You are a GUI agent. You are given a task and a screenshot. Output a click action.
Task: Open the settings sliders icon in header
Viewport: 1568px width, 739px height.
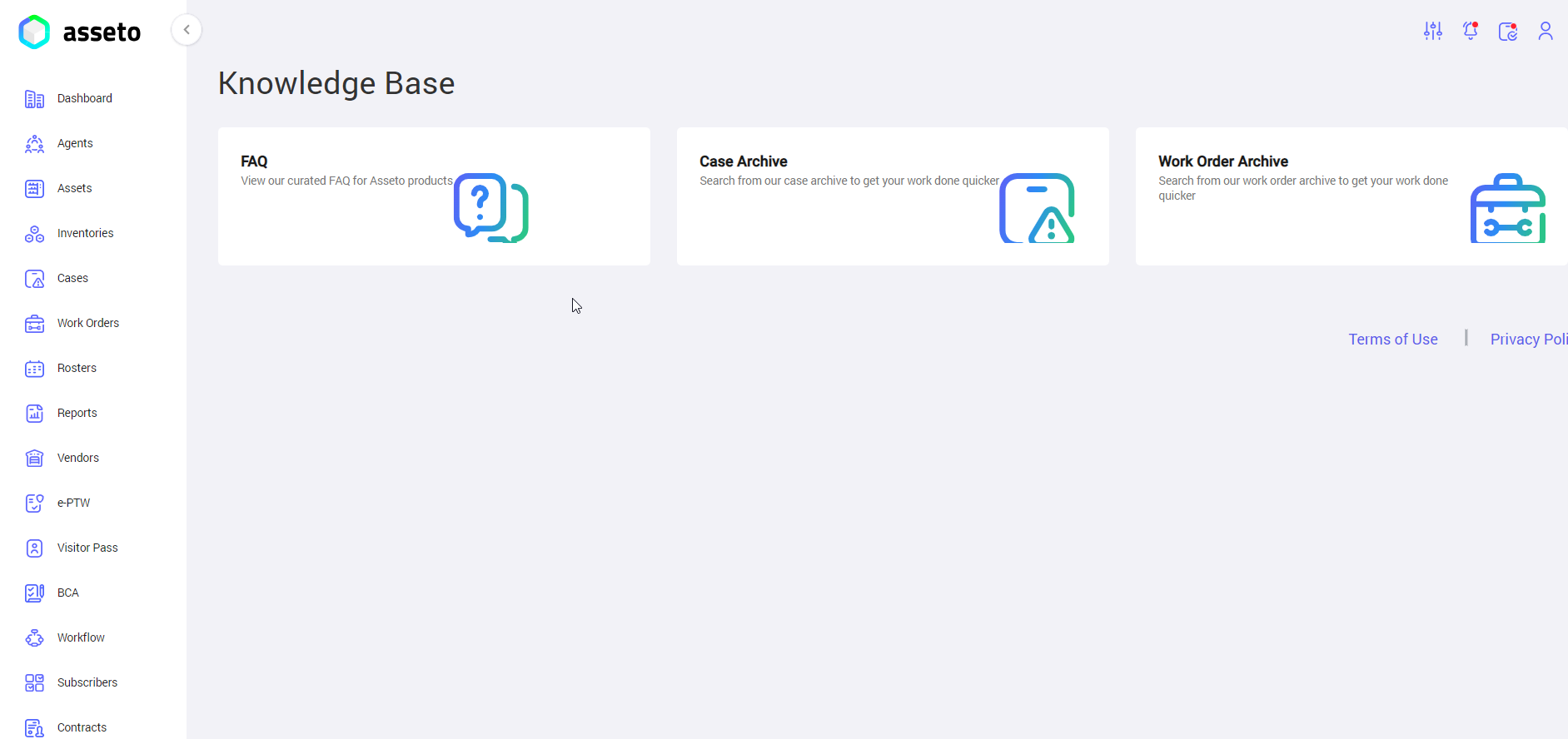pyautogui.click(x=1433, y=31)
